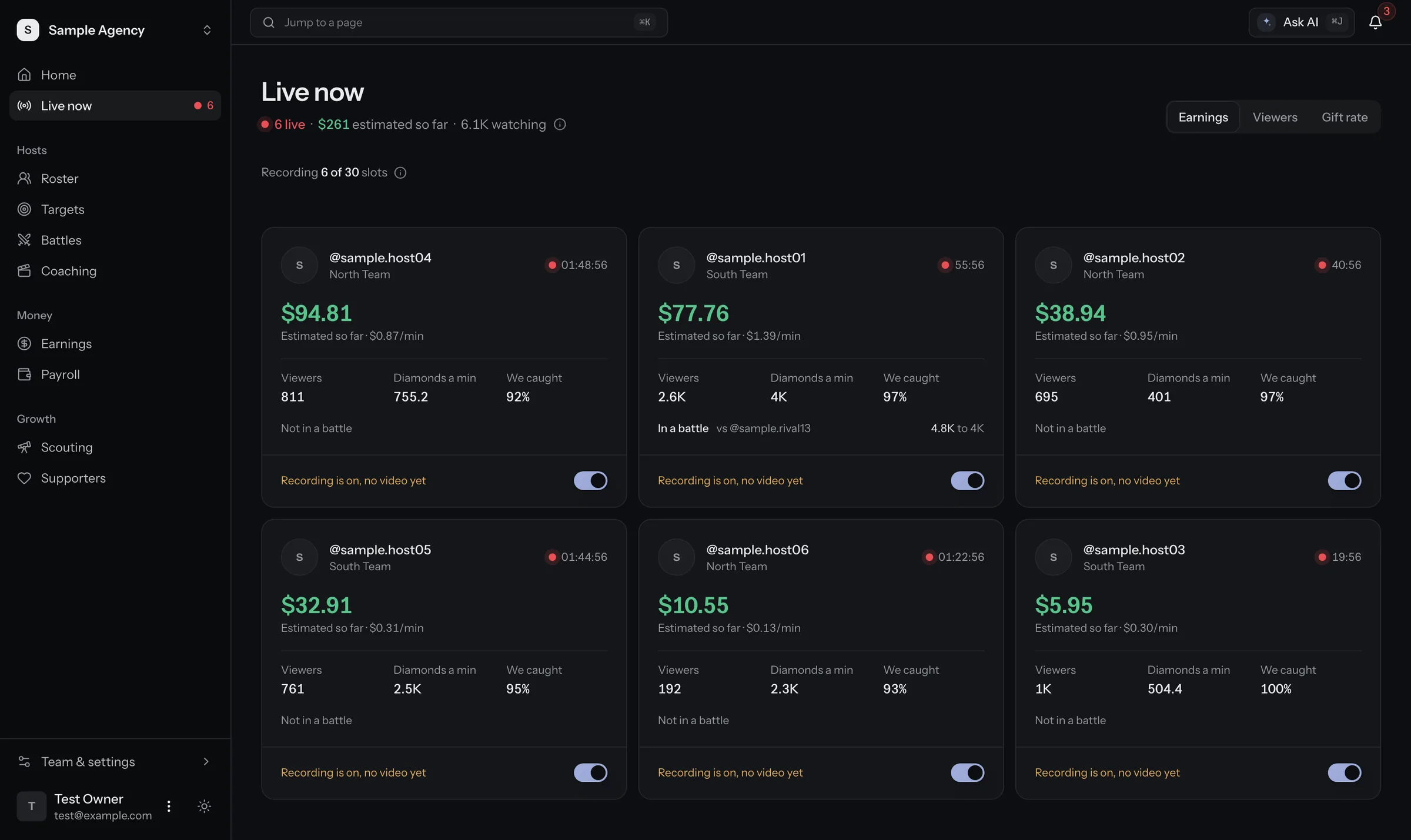Open the Ask AI button
This screenshot has height=840, width=1411.
[x=1301, y=22]
